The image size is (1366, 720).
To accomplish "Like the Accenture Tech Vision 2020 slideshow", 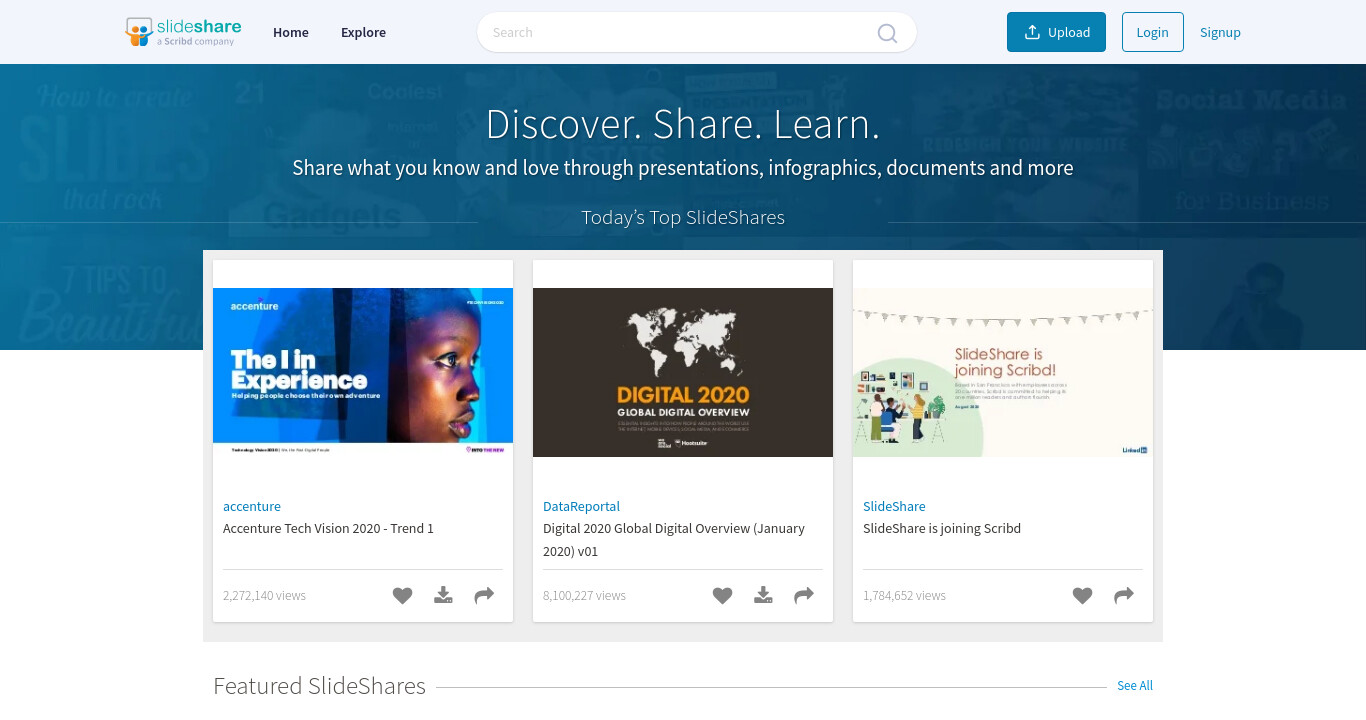I will (x=402, y=596).
